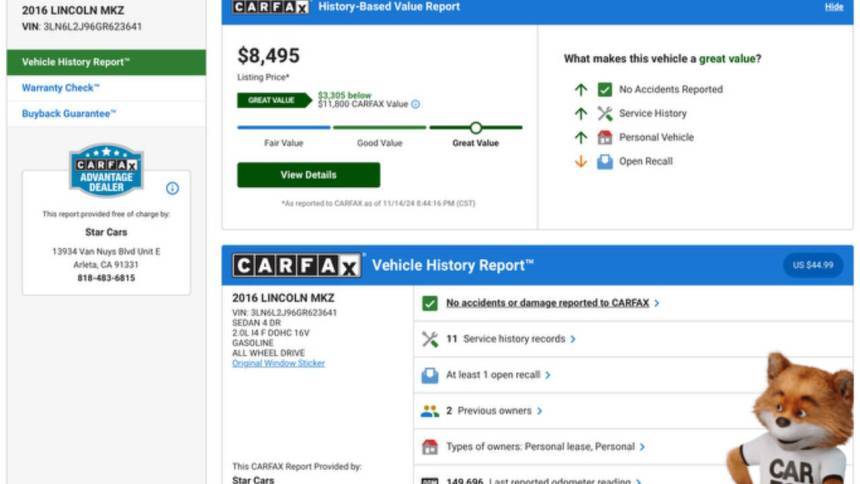Viewport: 860px width, 484px height.
Task: Click the VIN number in the sidebar
Action: pos(92,26)
